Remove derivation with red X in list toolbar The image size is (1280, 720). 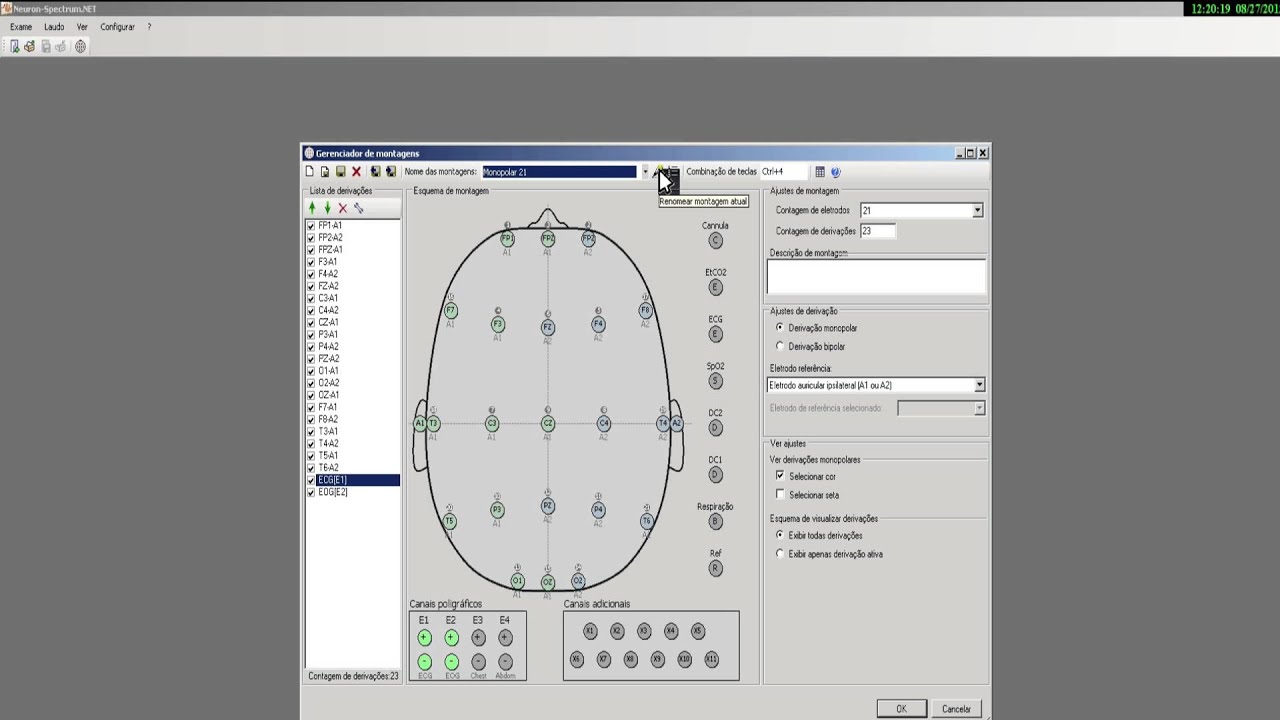click(343, 208)
